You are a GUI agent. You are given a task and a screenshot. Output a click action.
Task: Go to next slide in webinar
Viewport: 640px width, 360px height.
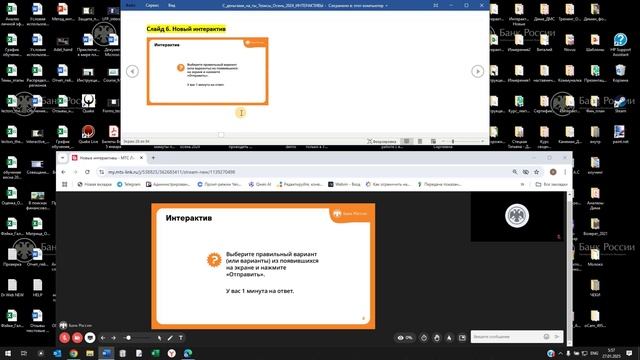coord(113,338)
